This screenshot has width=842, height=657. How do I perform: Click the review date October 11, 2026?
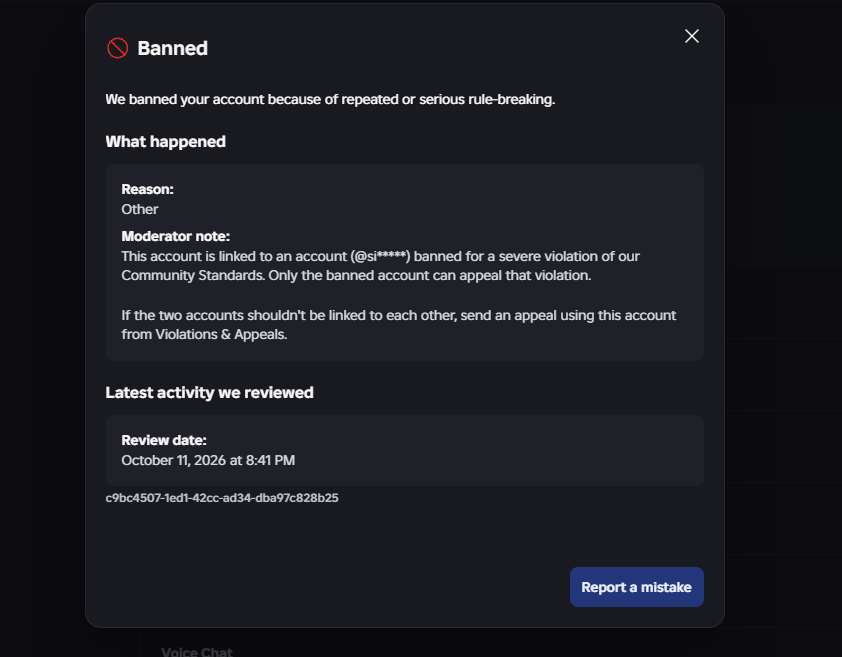tap(208, 460)
